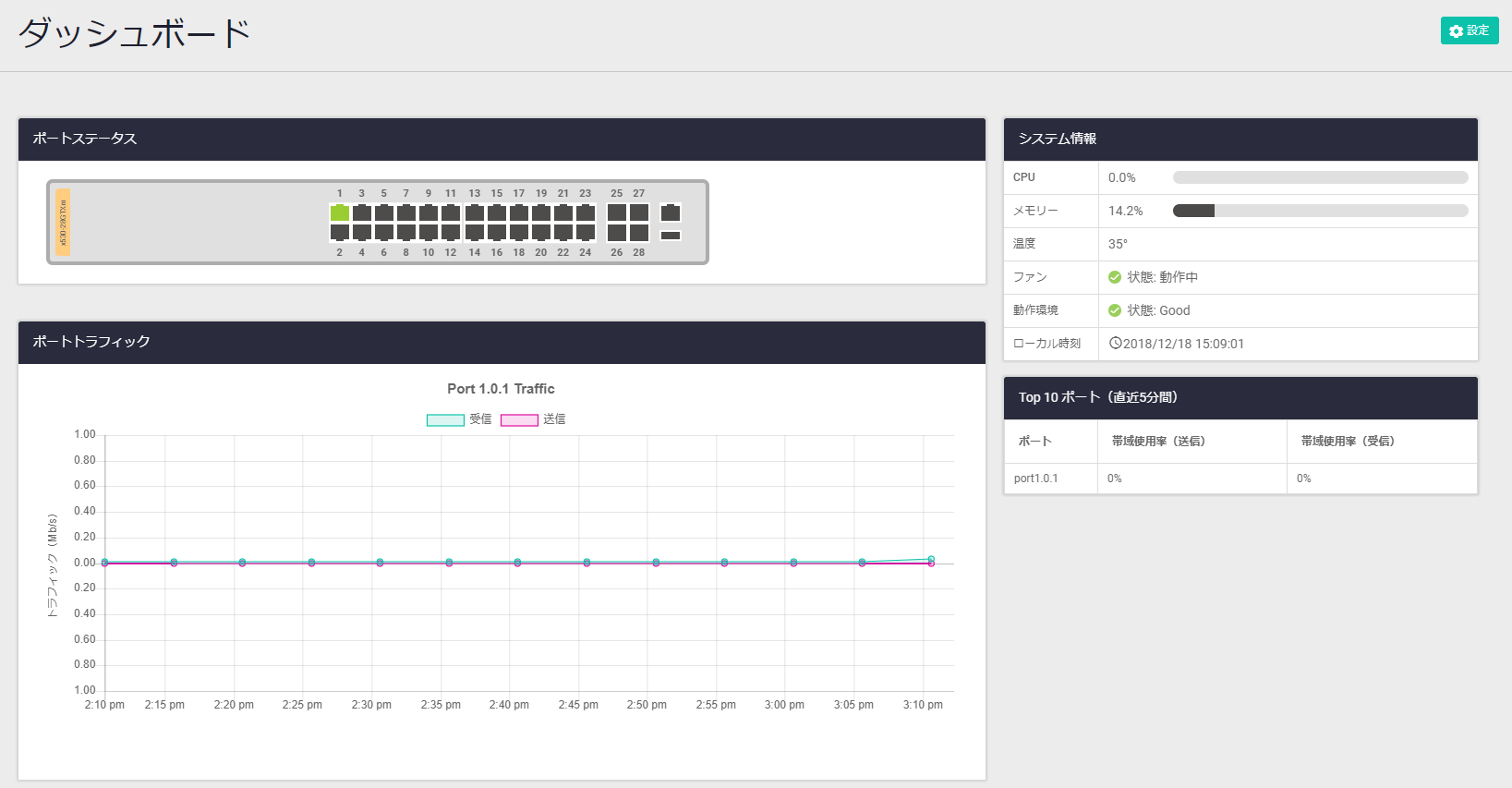Open the 設定 settings button
The image size is (1512, 788).
1469,30
